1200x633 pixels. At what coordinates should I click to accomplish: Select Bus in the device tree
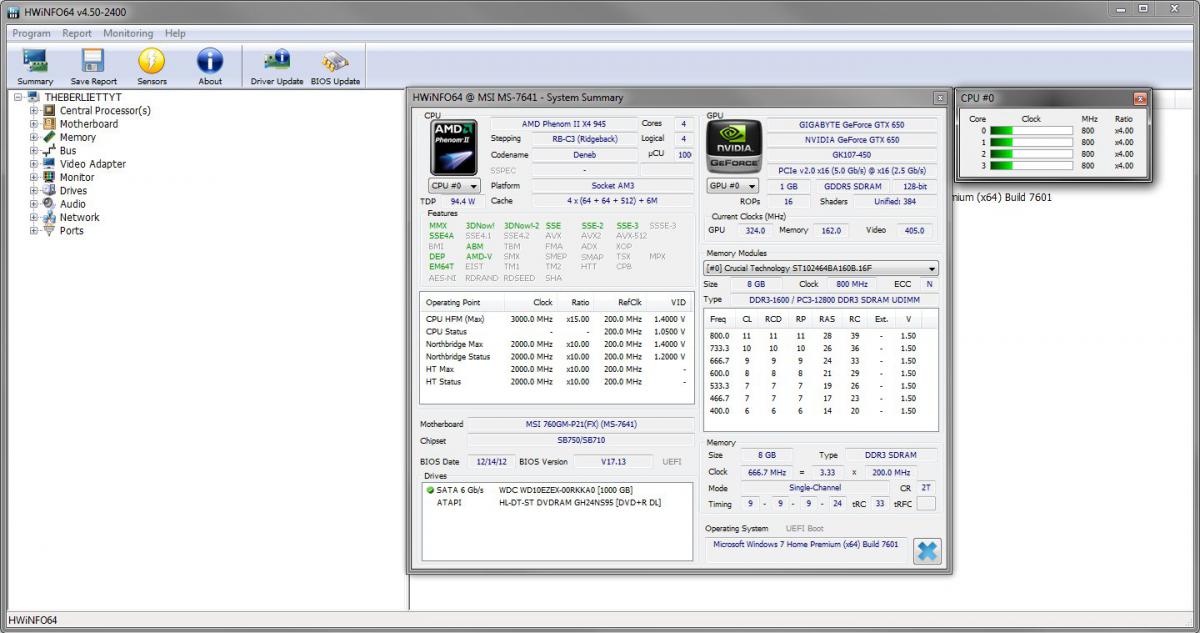(68, 150)
